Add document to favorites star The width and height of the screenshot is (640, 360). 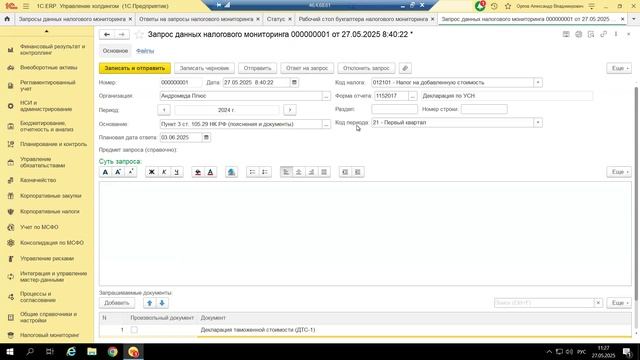point(139,35)
